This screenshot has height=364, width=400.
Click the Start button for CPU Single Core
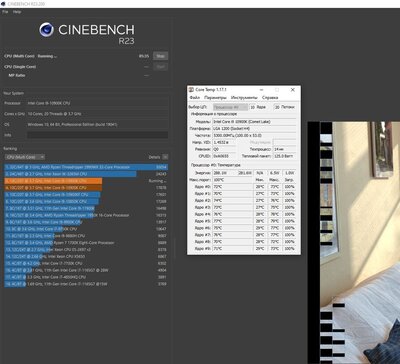[x=160, y=67]
